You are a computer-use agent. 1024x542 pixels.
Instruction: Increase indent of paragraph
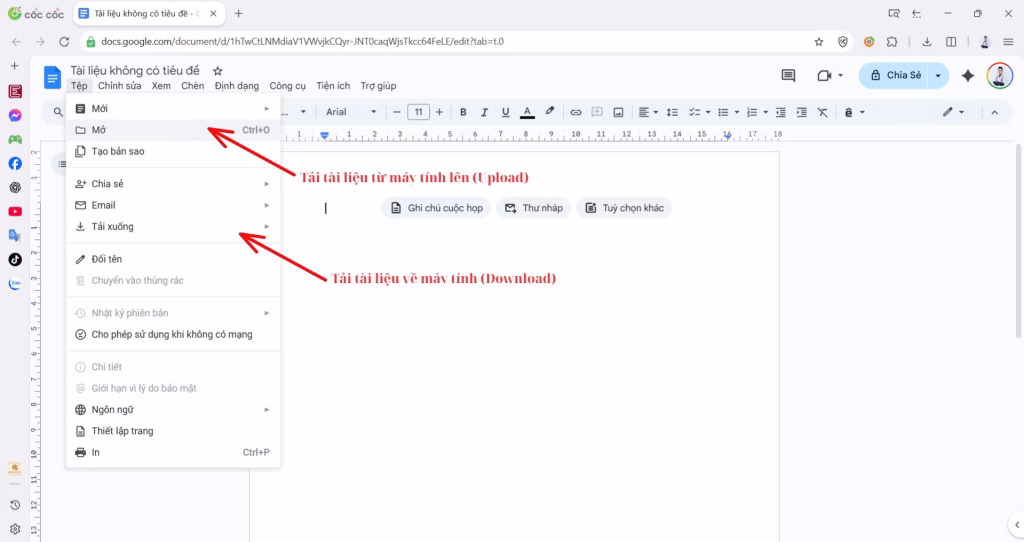(x=801, y=112)
